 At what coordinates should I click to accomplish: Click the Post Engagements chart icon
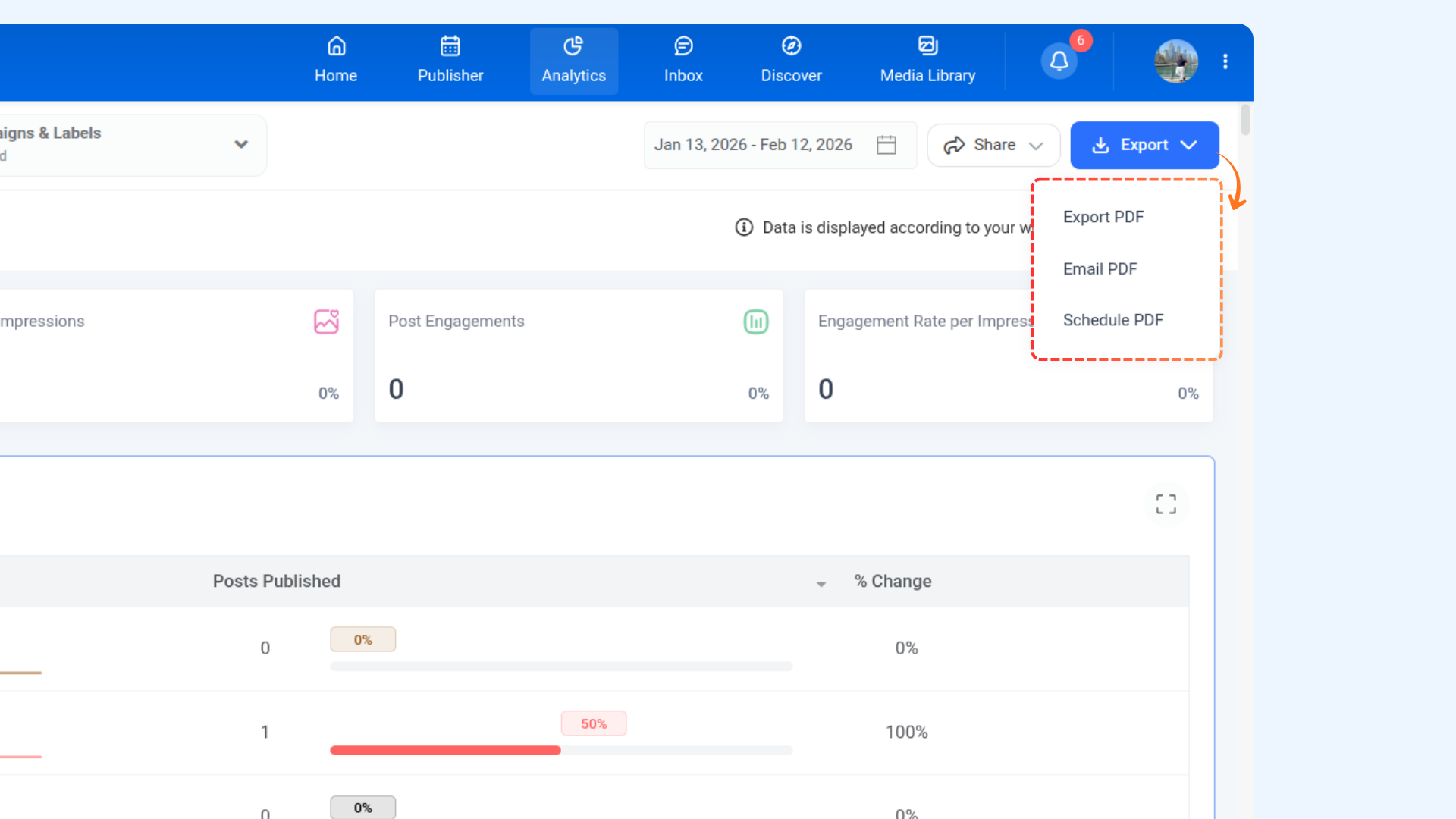[x=755, y=322]
